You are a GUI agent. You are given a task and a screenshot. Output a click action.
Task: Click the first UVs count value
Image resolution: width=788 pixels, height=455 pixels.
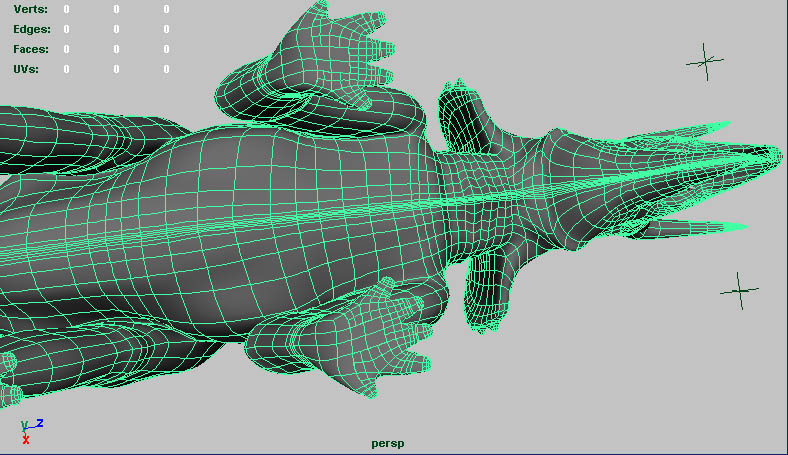coord(66,69)
